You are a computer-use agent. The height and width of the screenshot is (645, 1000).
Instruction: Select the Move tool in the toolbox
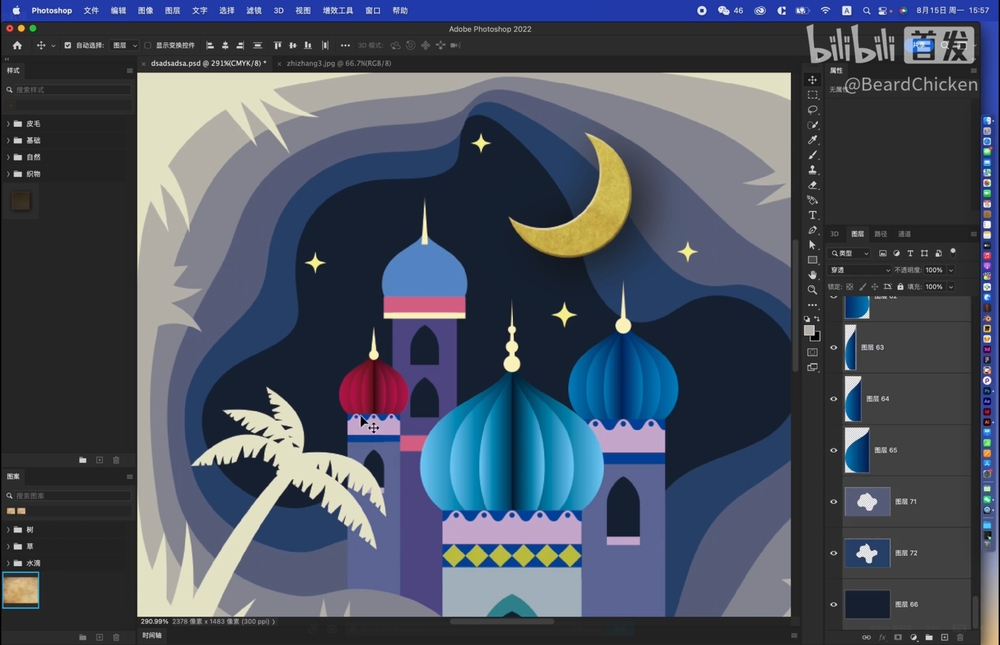pyautogui.click(x=812, y=80)
